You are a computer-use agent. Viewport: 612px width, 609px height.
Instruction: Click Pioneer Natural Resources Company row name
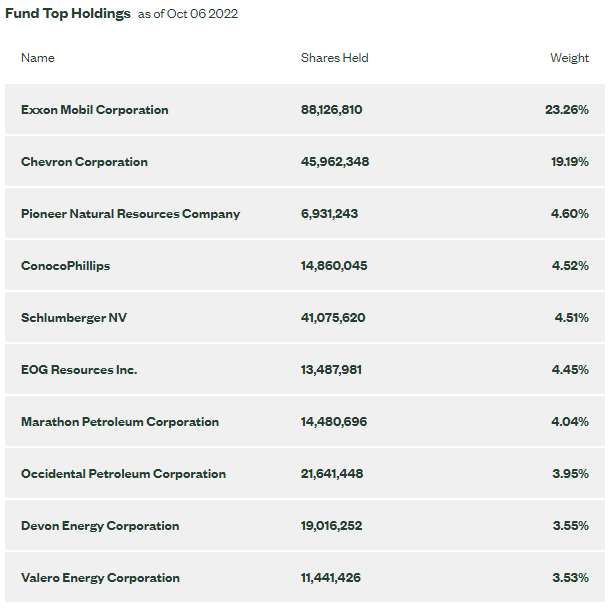coord(130,214)
